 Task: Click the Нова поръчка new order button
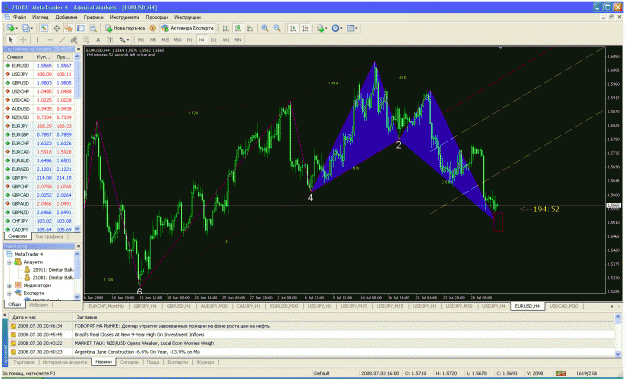125,28
